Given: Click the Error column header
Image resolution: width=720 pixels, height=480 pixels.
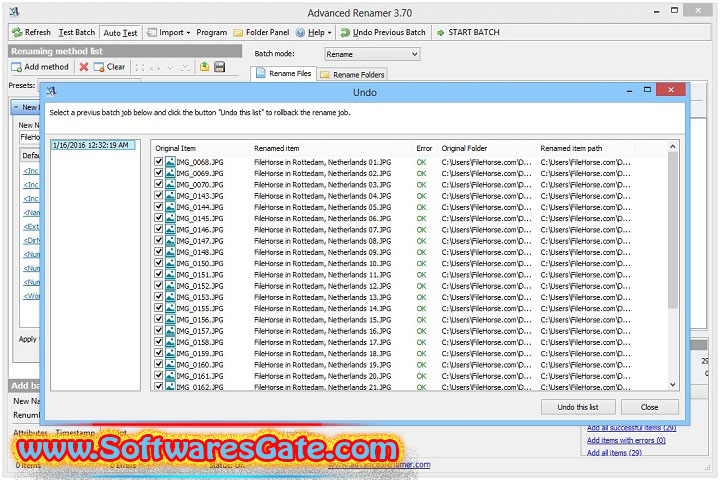Looking at the screenshot, I should coord(424,148).
